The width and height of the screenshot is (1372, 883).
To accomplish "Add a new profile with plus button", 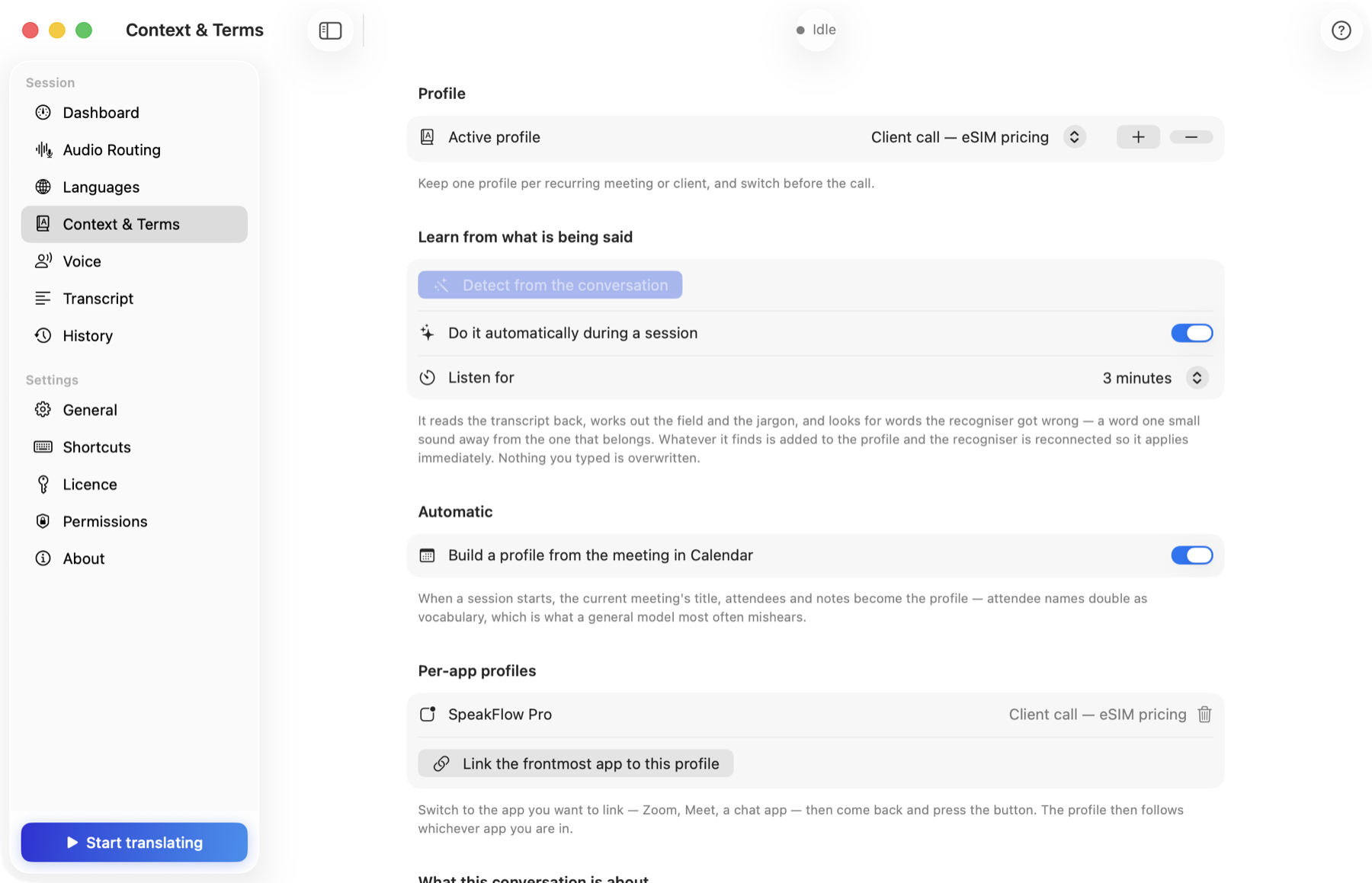I will tap(1138, 137).
